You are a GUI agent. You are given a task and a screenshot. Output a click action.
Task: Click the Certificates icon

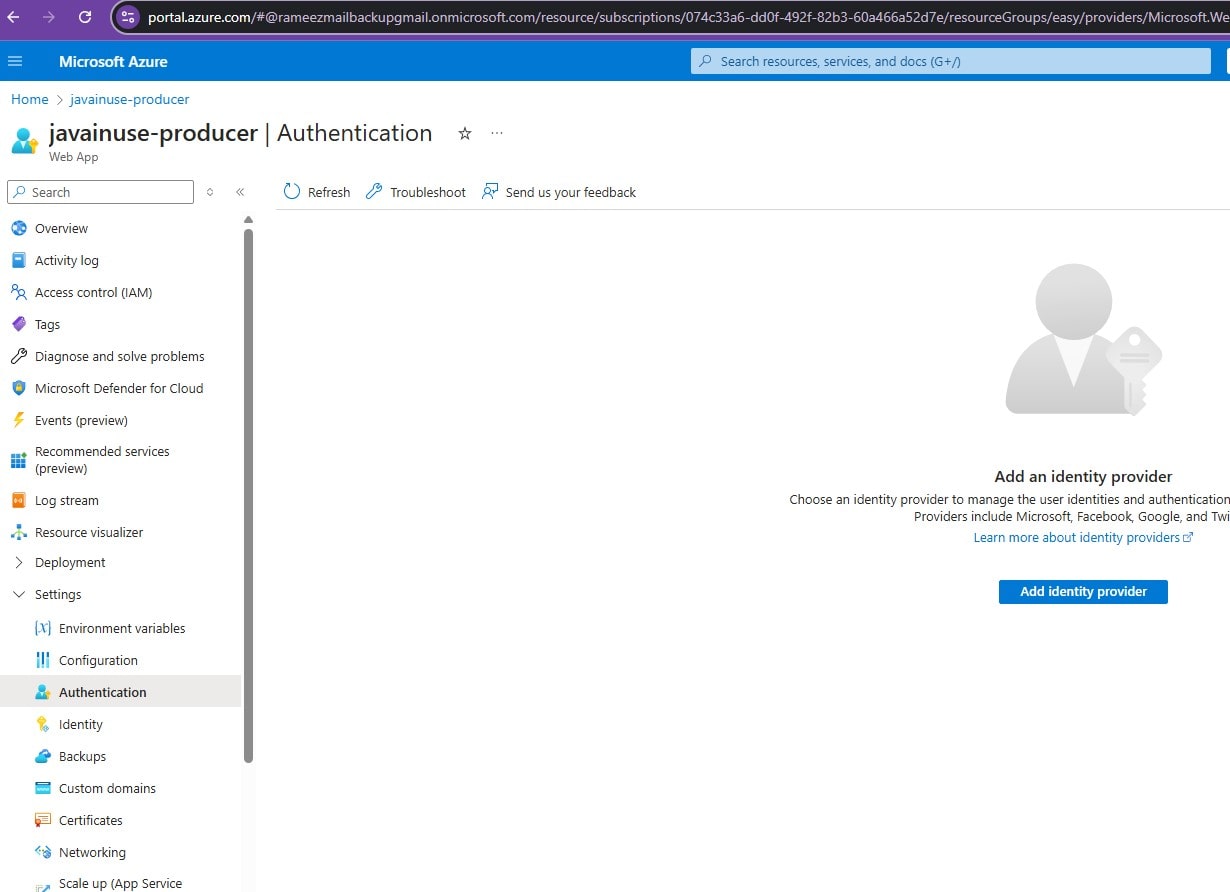(42, 820)
